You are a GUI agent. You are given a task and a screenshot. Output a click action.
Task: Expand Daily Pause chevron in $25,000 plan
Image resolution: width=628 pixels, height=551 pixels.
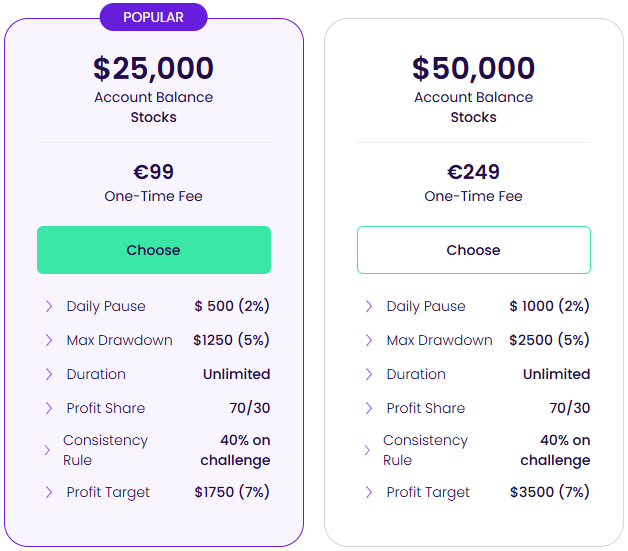tap(49, 306)
